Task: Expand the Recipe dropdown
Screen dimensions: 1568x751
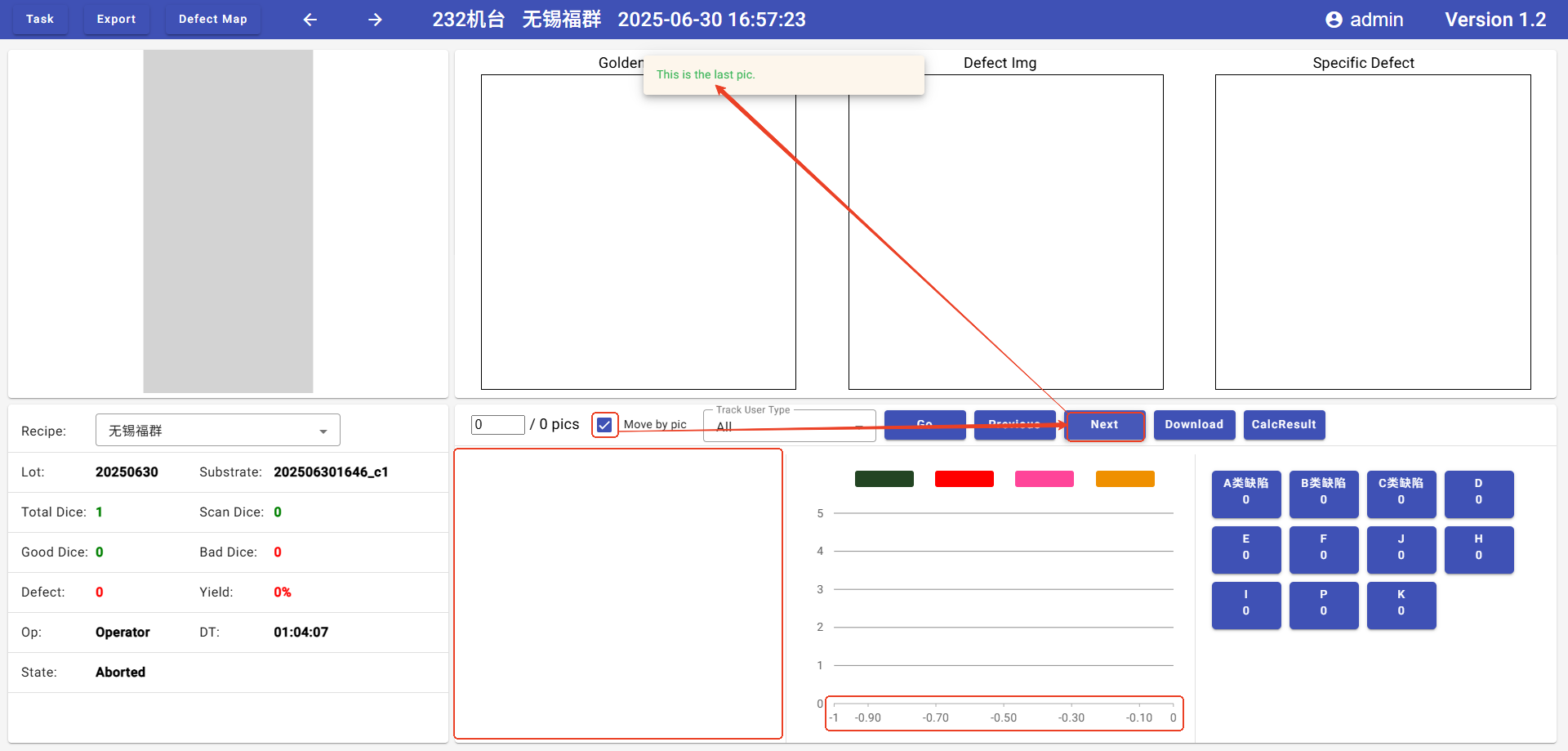Action: (x=218, y=430)
